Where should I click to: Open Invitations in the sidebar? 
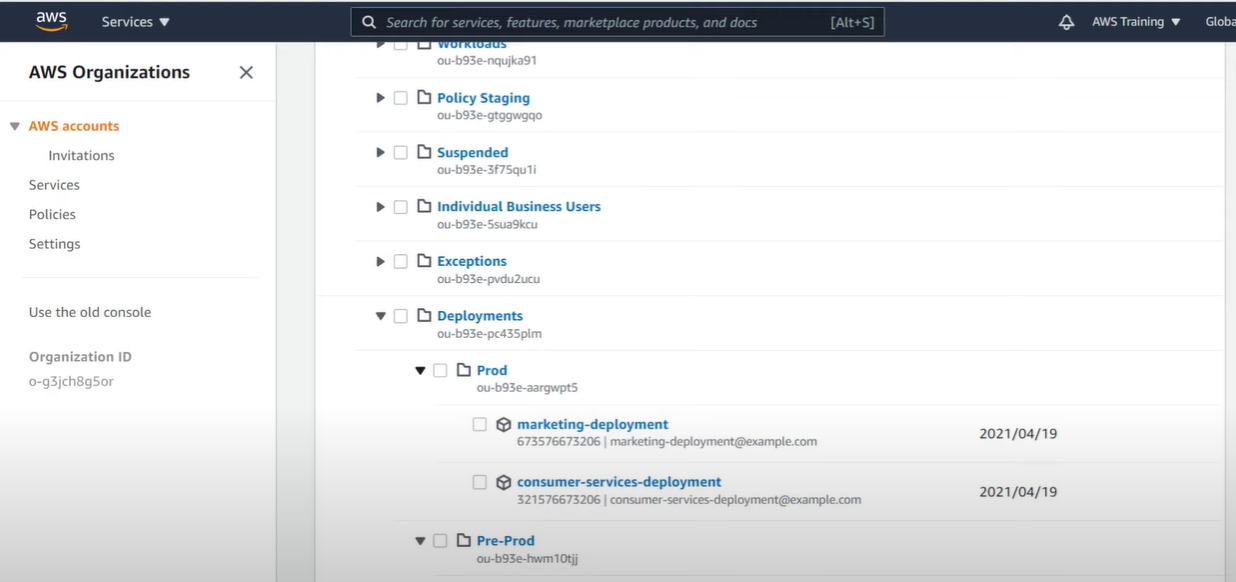81,156
